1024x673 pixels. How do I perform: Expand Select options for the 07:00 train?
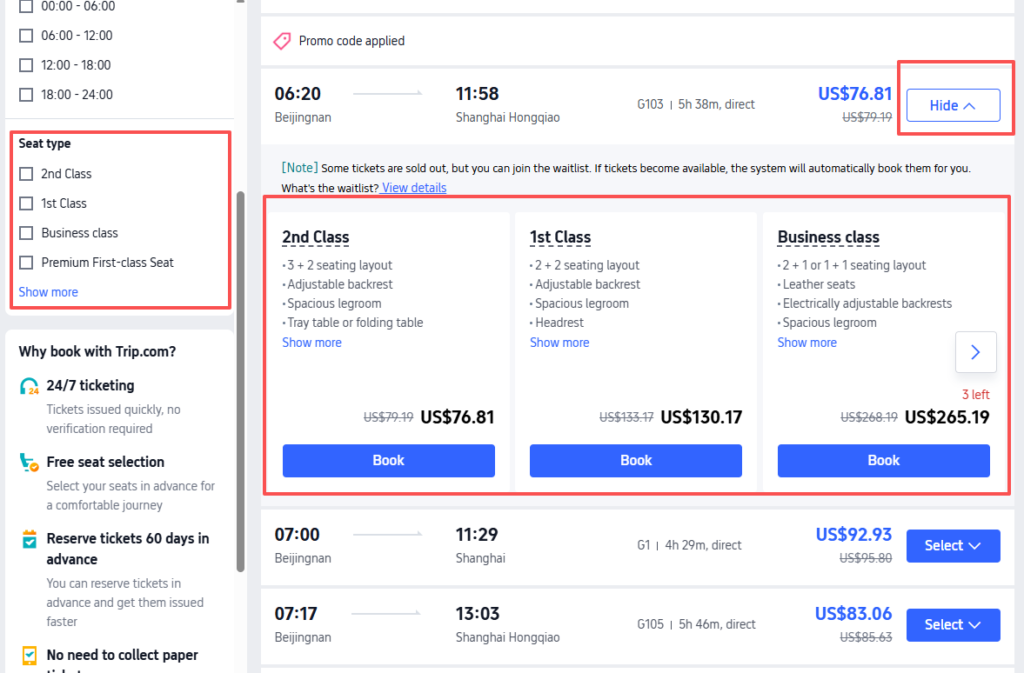pos(952,545)
